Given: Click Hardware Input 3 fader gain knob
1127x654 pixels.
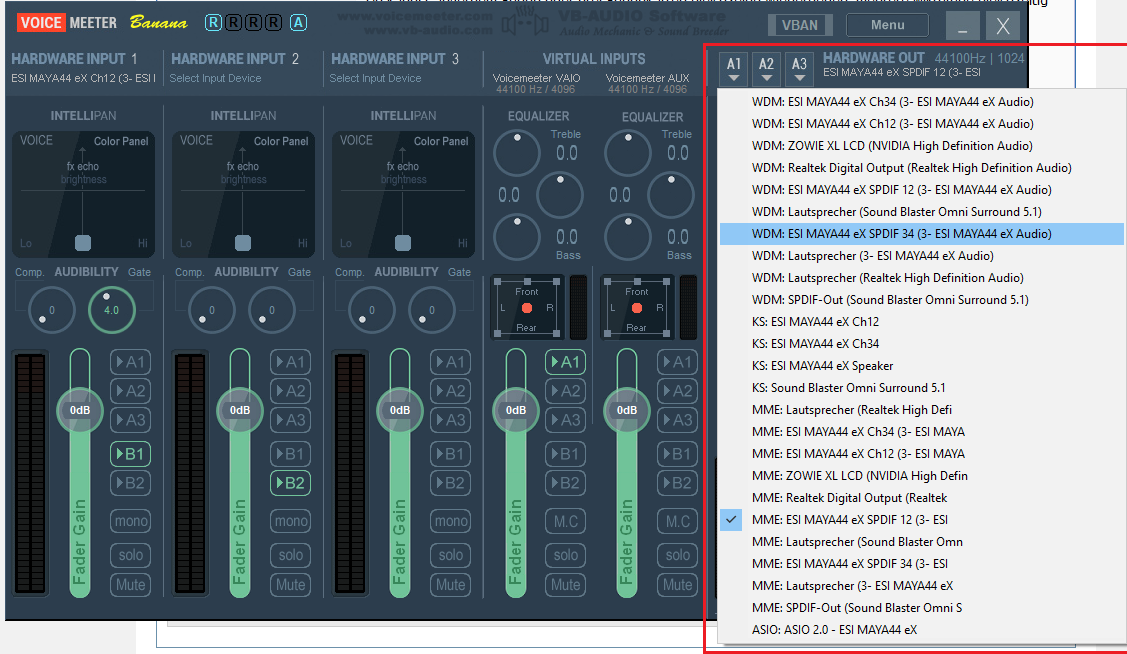Looking at the screenshot, I should 400,410.
